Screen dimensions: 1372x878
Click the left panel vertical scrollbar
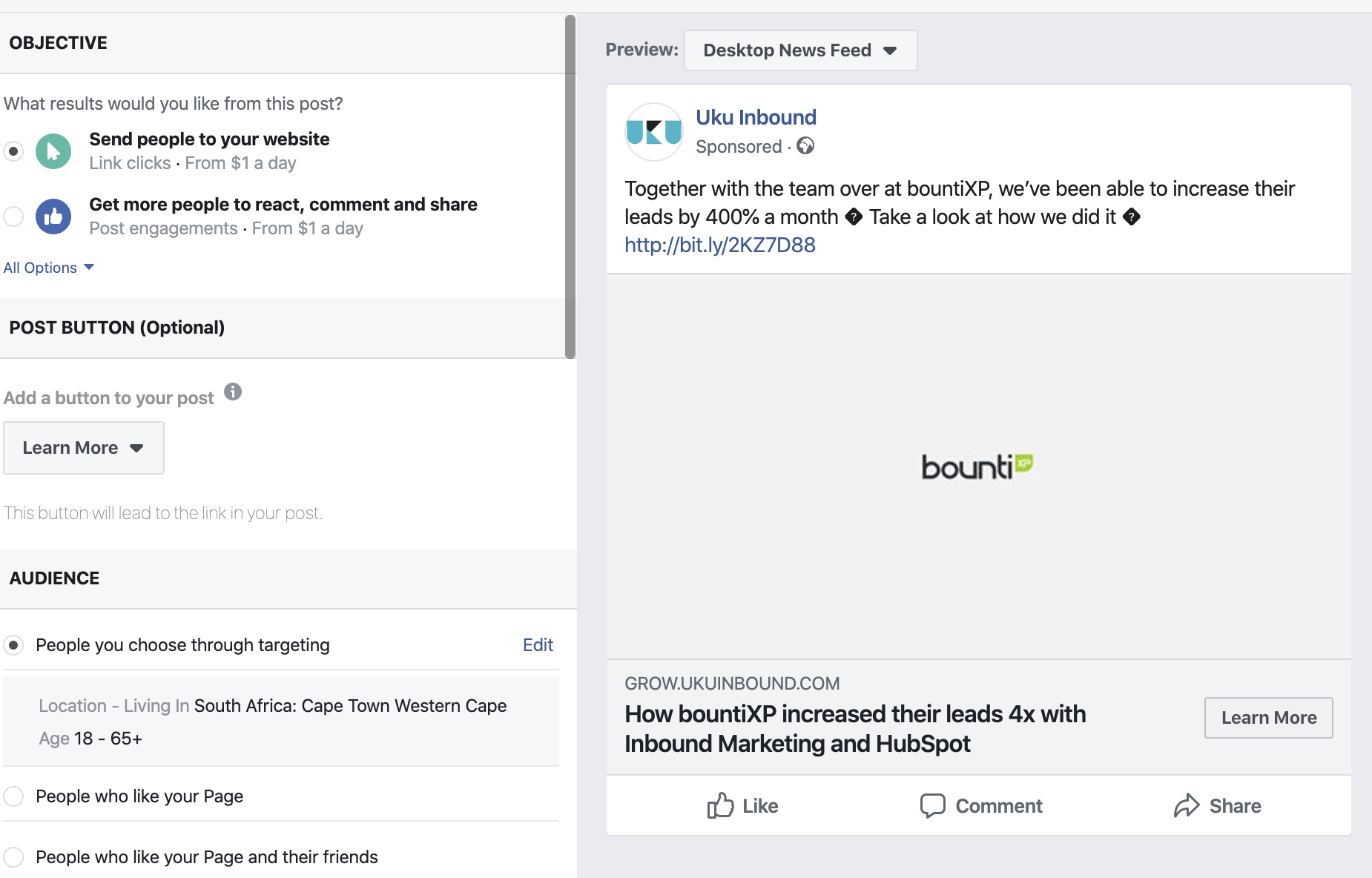click(x=570, y=187)
